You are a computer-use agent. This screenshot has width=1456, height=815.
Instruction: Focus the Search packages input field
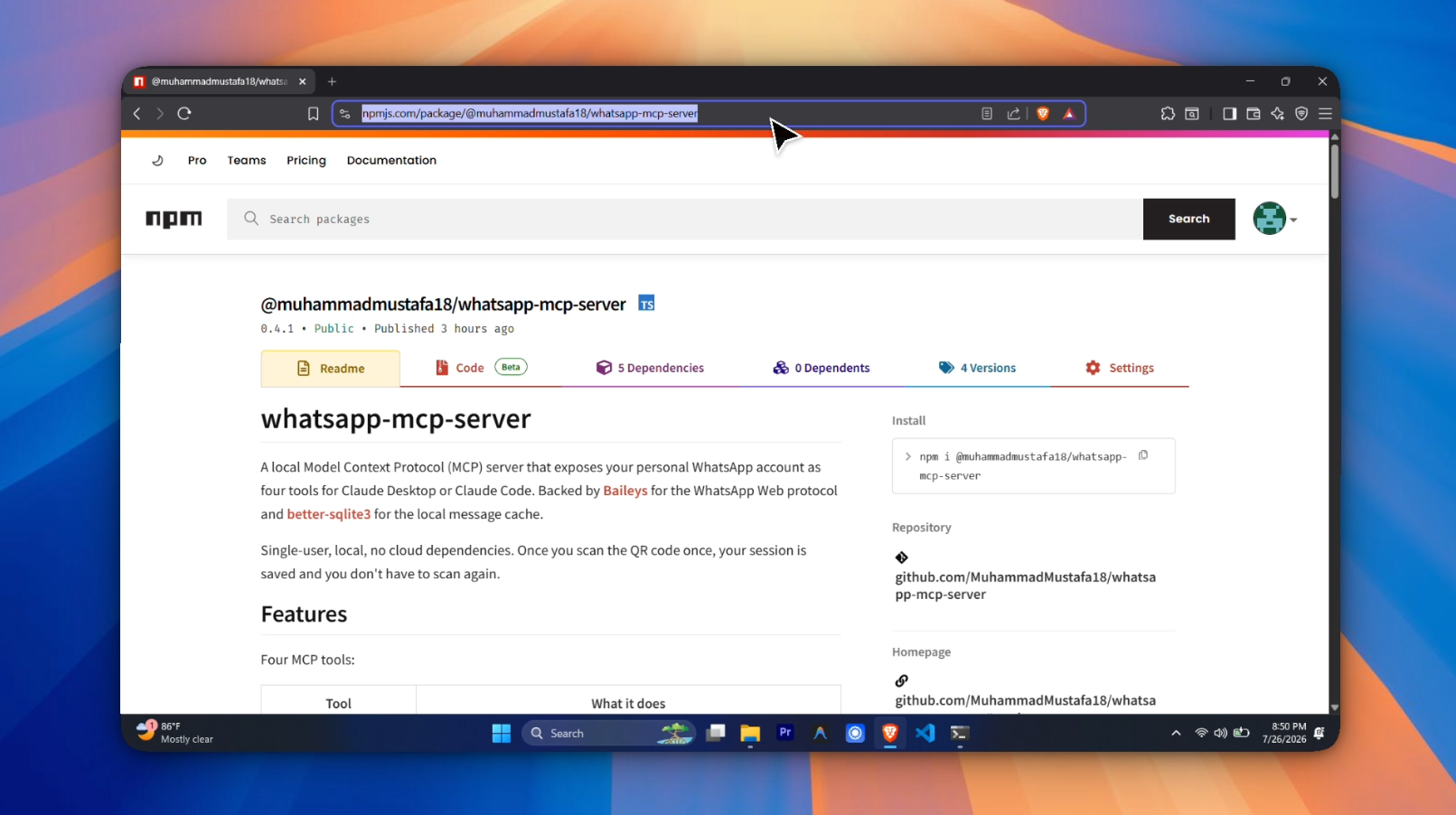point(685,219)
